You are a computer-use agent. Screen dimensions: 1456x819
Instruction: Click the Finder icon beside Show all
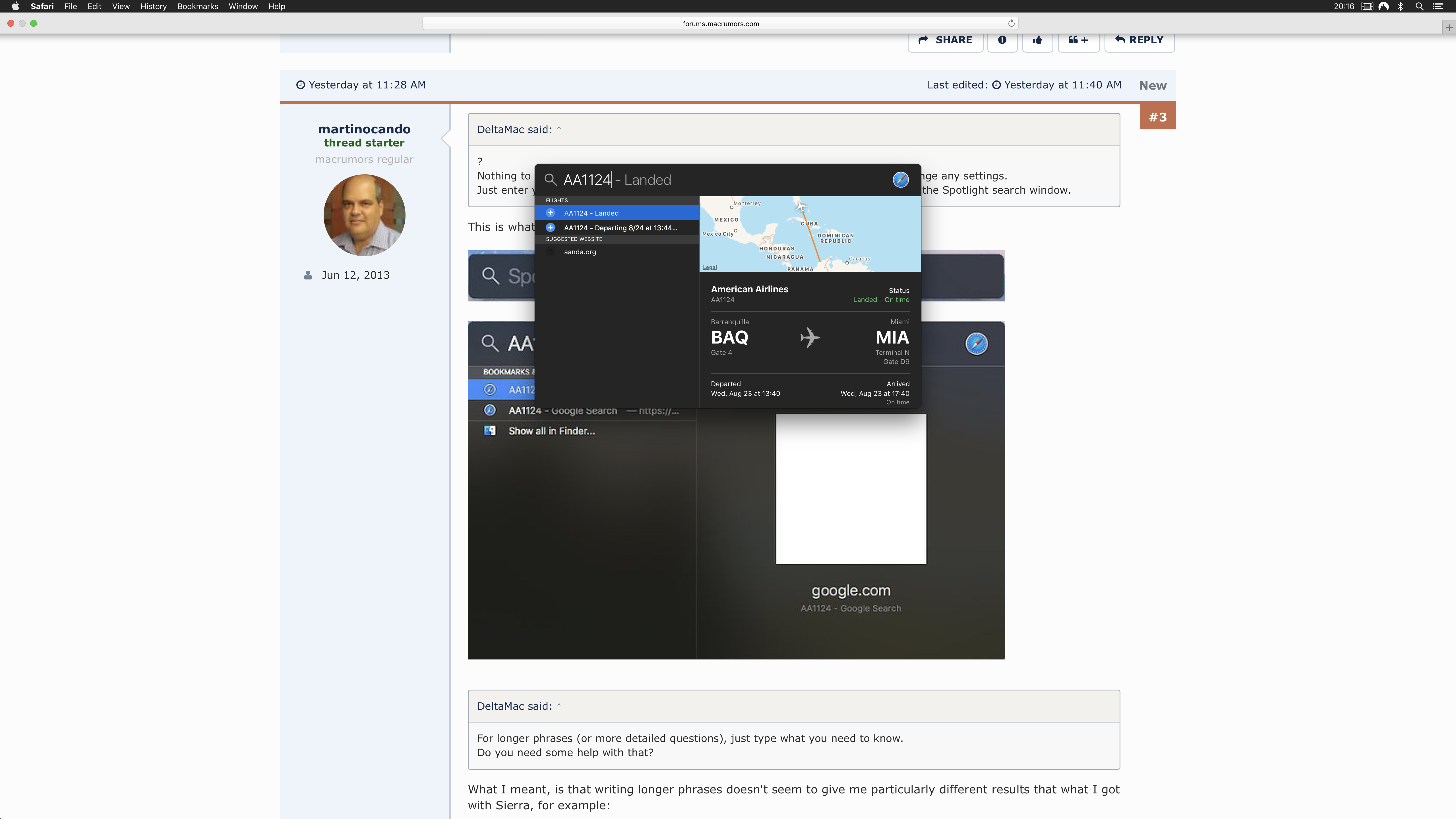click(489, 431)
